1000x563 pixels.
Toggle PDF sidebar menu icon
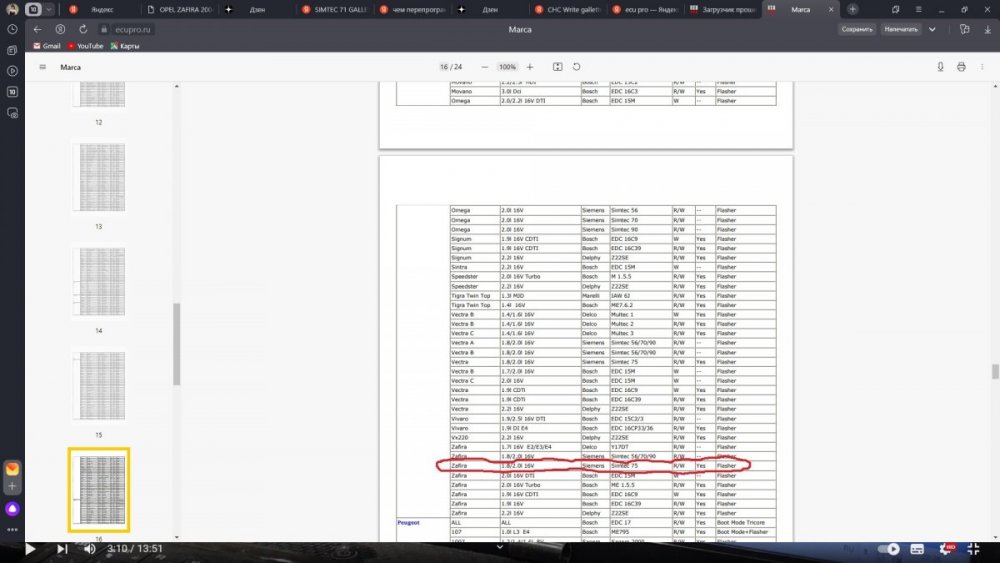click(x=43, y=67)
